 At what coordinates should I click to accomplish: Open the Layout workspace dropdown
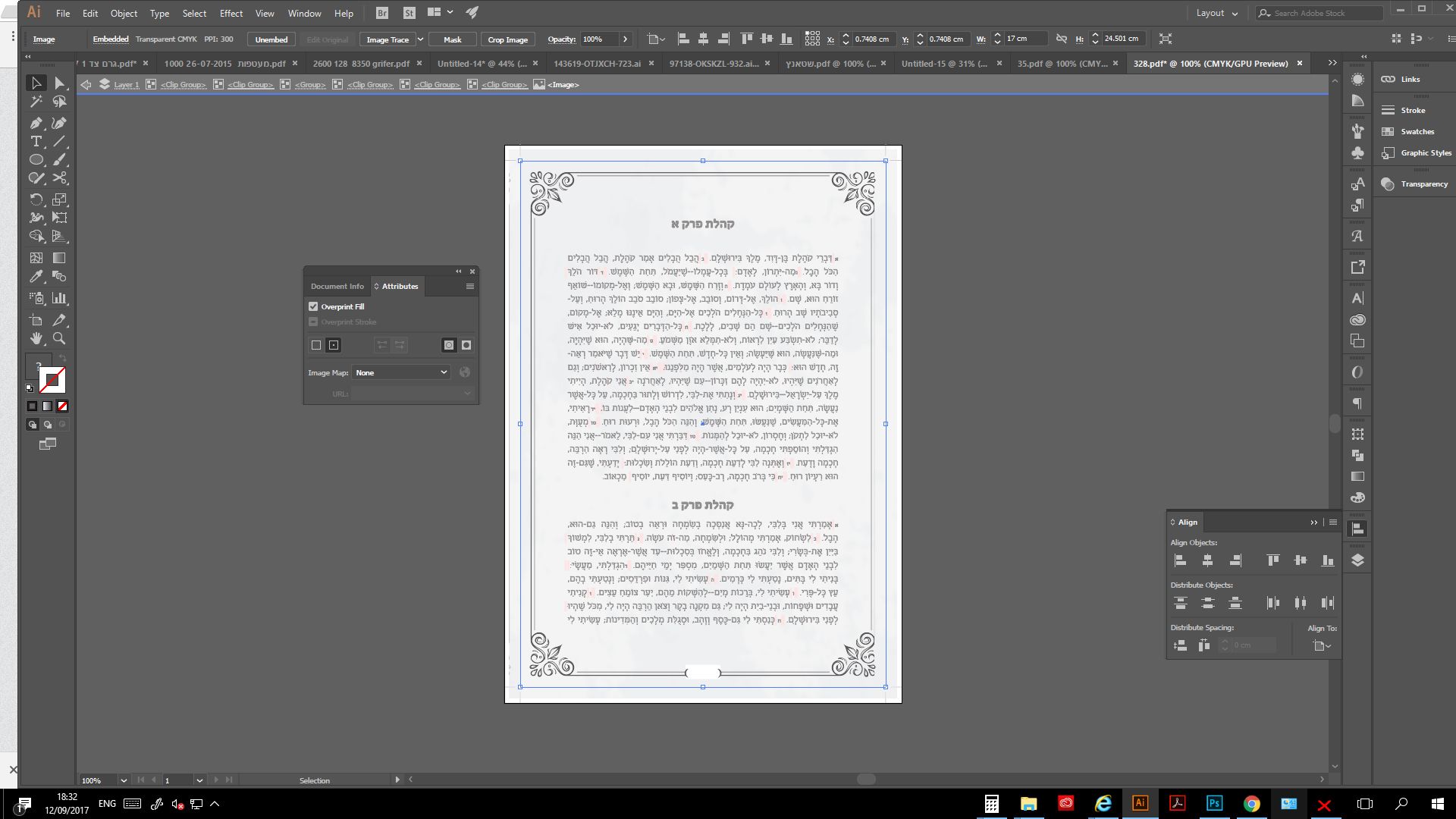coord(1216,13)
